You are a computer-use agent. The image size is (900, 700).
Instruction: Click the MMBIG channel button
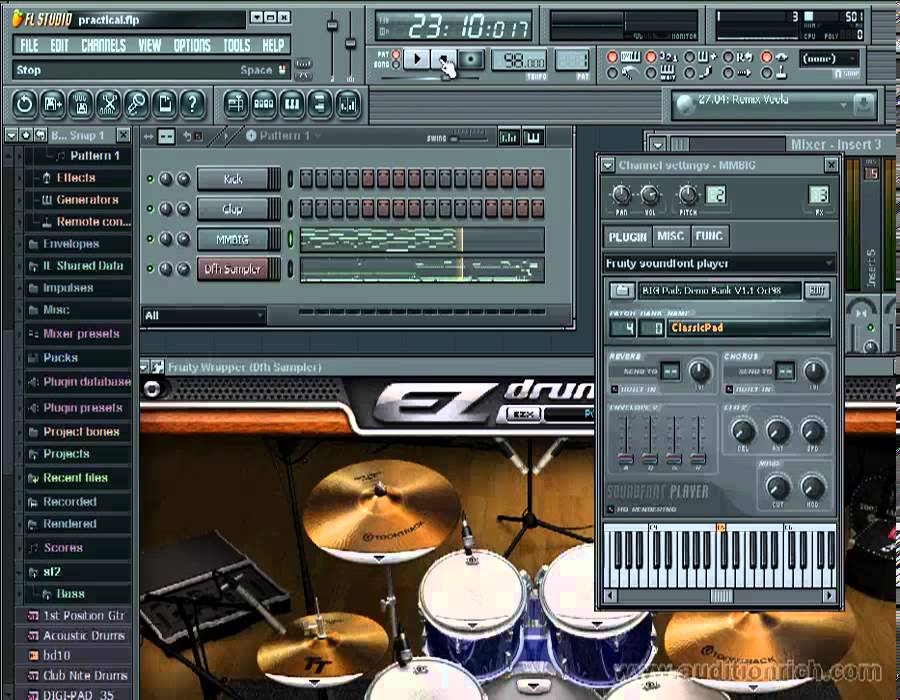(233, 239)
